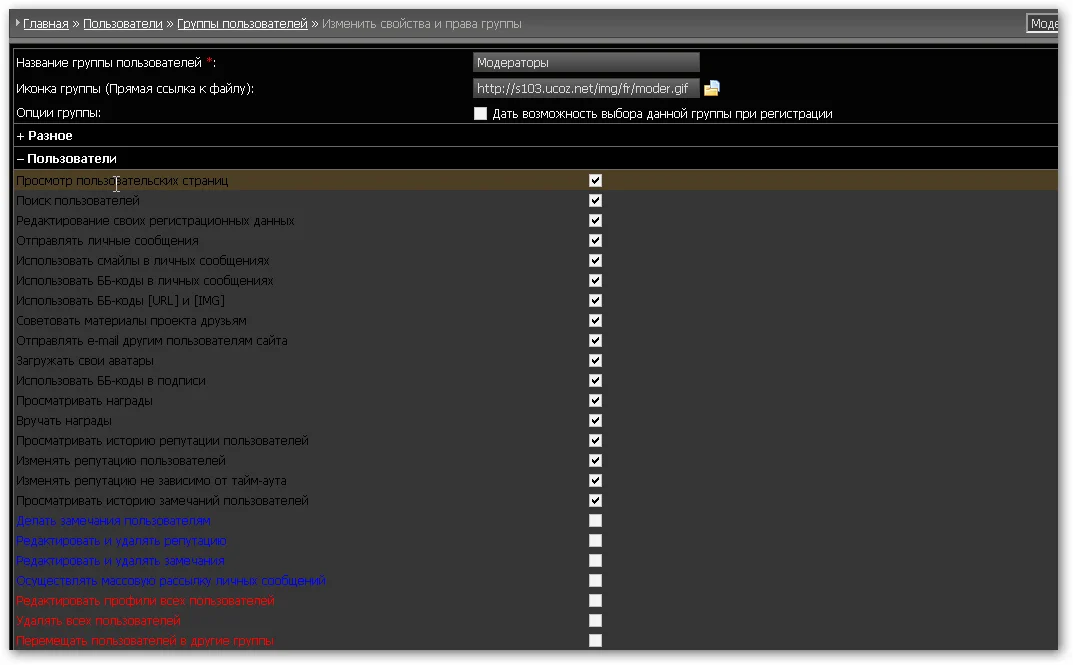The image size is (1073, 665).
Task: Click the label Иконка группы (Прямая ссылка к файлу)
Action: pyautogui.click(x=135, y=88)
